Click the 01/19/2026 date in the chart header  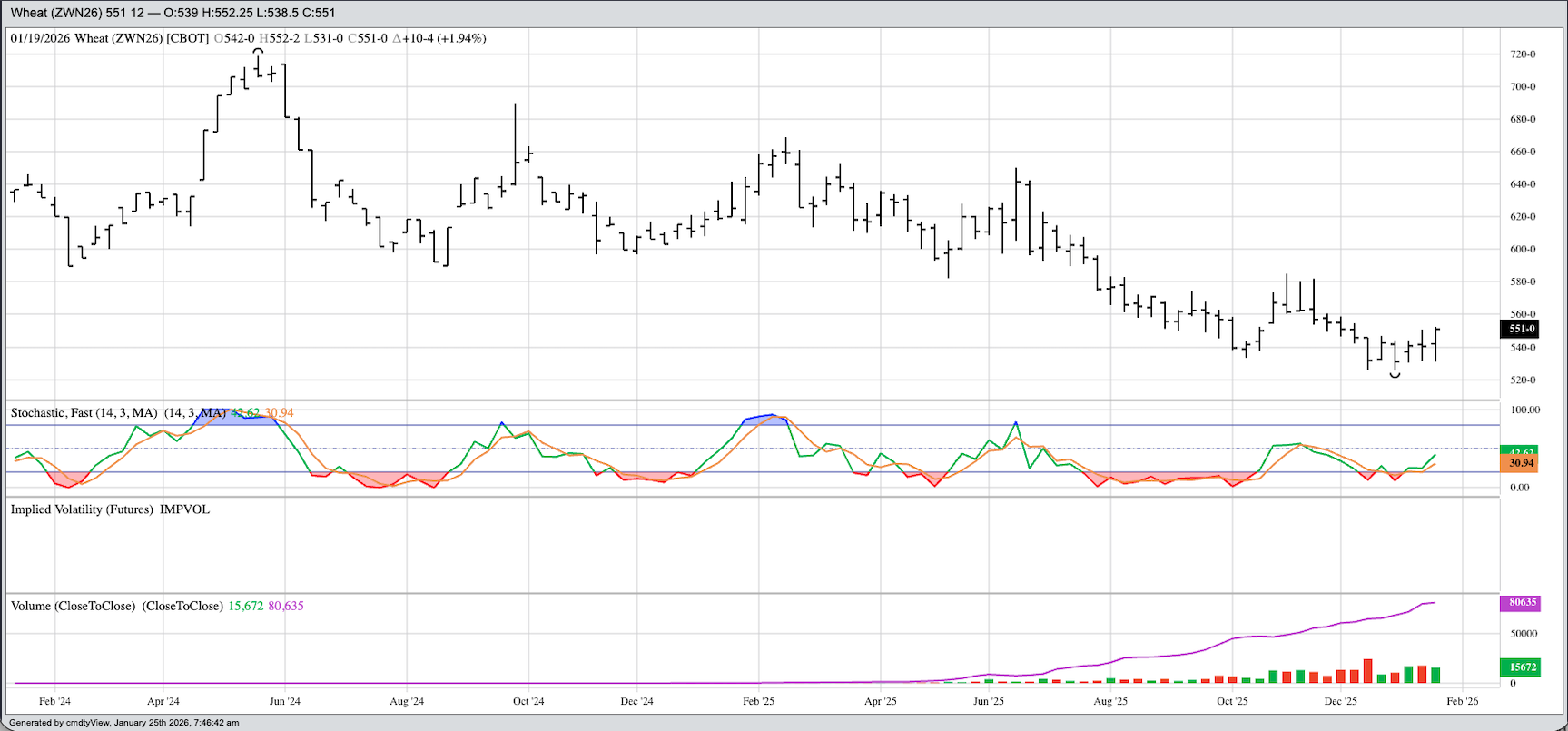tap(40, 38)
